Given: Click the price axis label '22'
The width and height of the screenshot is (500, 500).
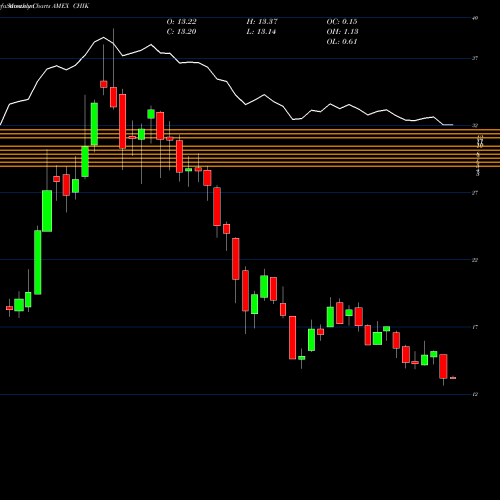Looking at the screenshot, I should 475,260.
